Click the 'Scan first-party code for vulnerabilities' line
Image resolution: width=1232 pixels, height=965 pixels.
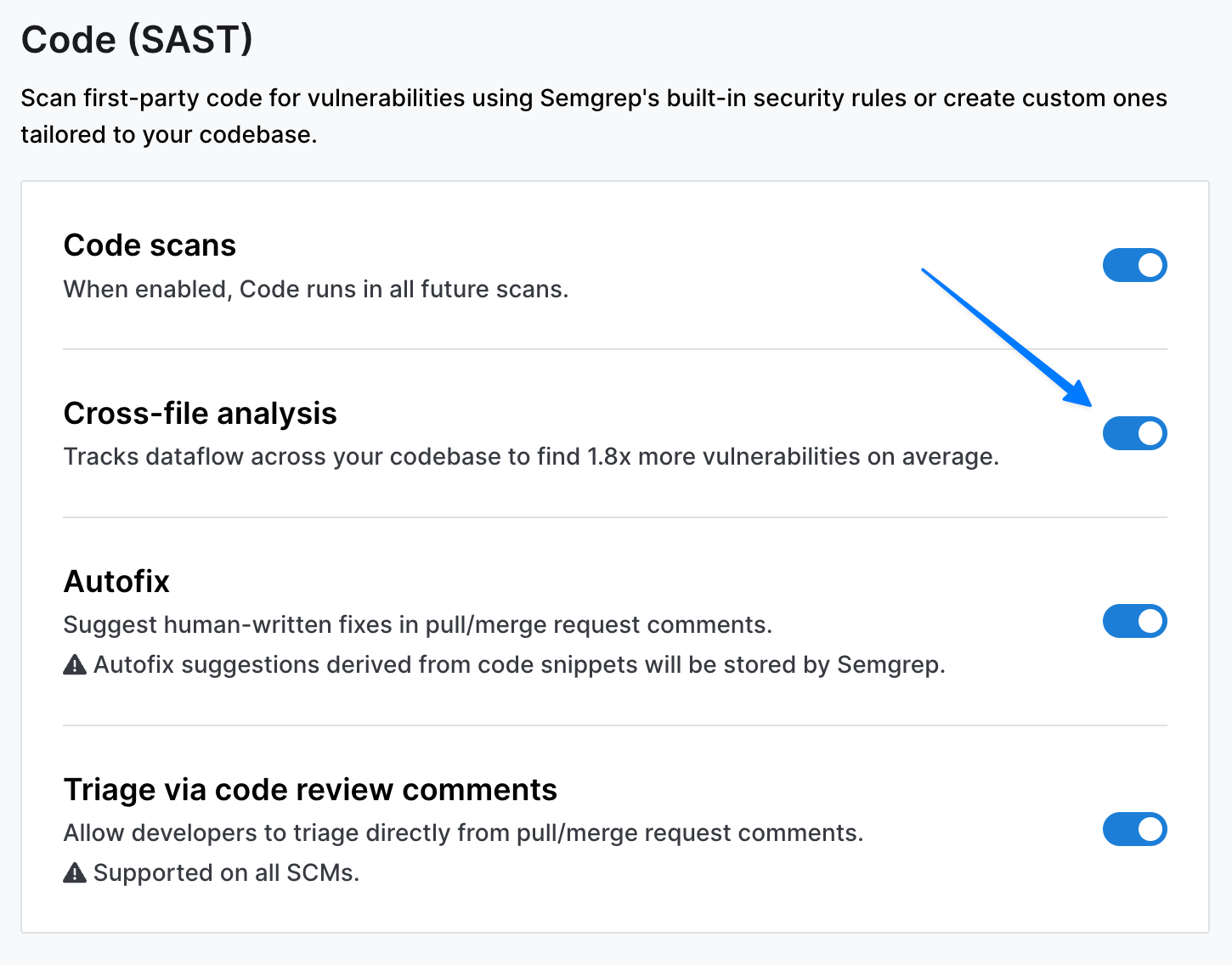coord(593,99)
